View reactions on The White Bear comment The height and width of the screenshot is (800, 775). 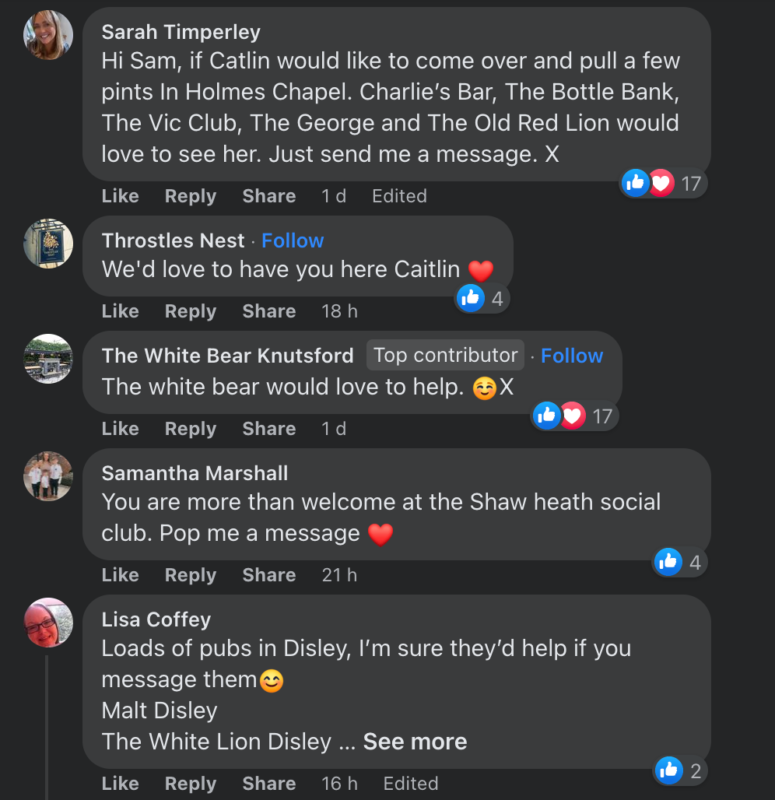pos(574,416)
